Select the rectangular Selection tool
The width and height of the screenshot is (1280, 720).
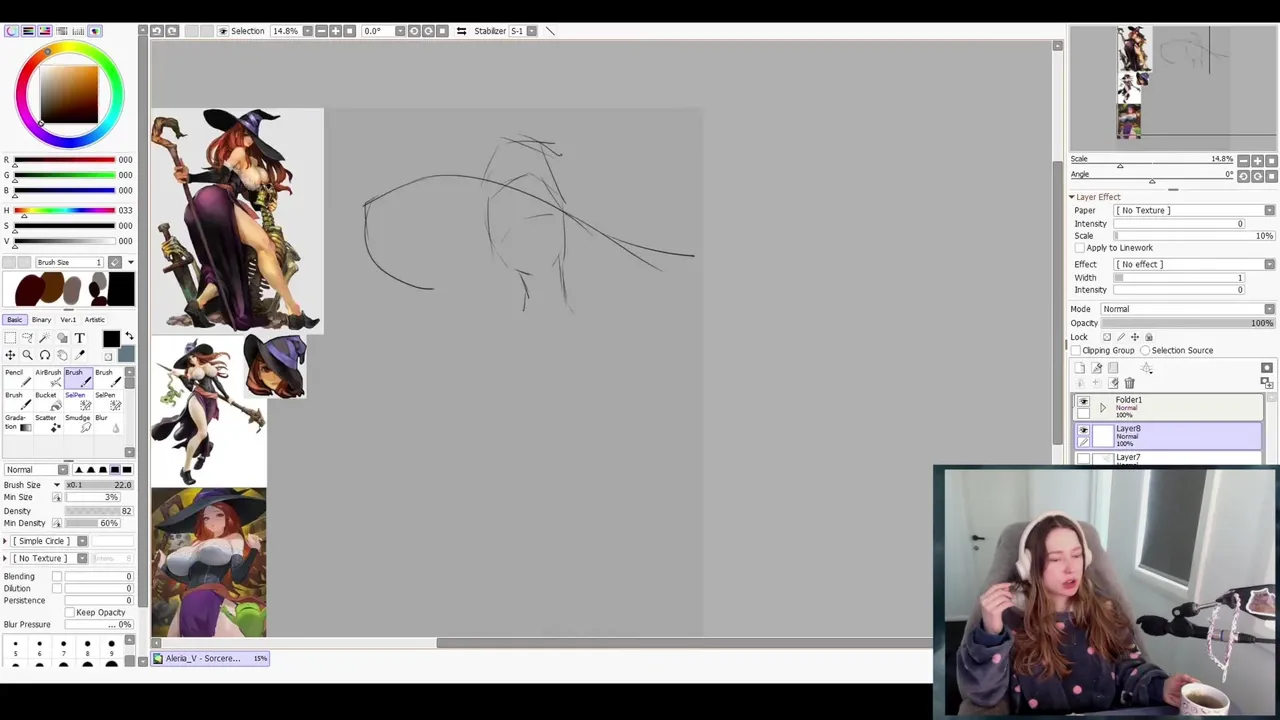point(10,338)
